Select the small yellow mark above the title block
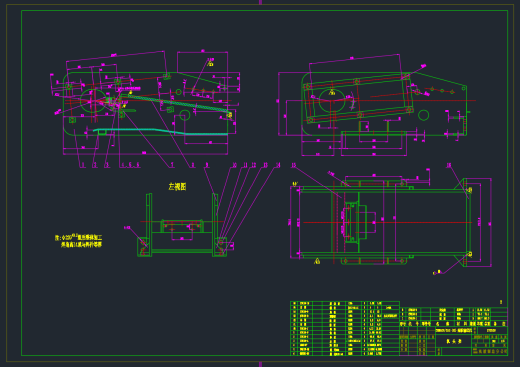 pos(501,302)
